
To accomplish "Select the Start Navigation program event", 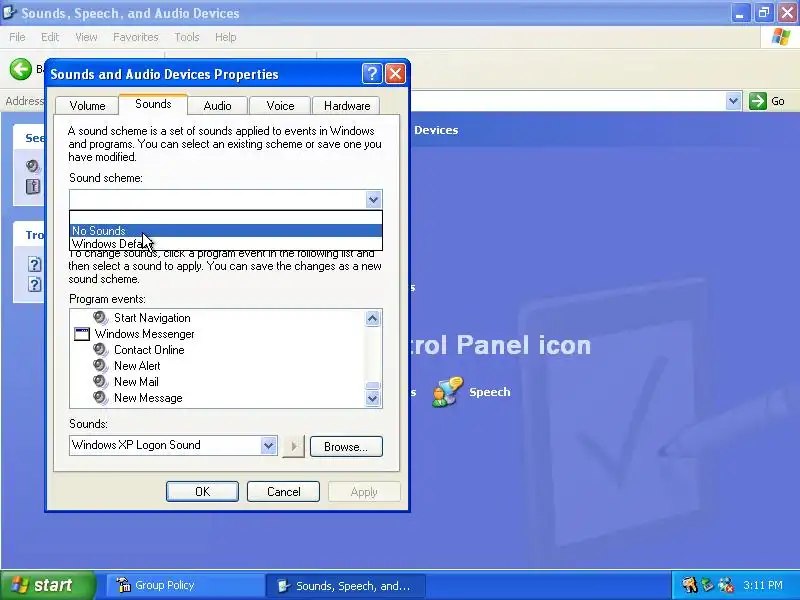I will point(152,318).
